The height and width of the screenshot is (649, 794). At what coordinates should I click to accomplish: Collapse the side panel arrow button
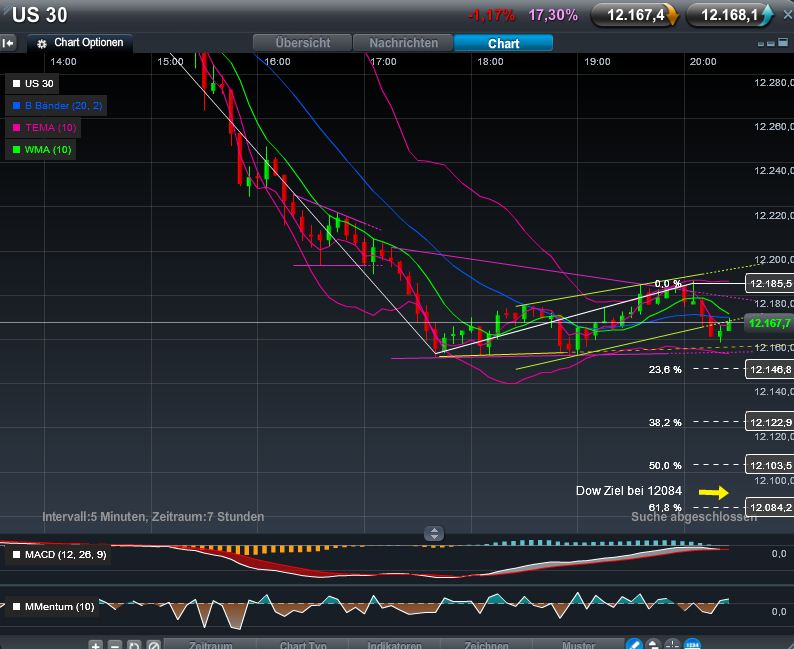(x=8, y=43)
